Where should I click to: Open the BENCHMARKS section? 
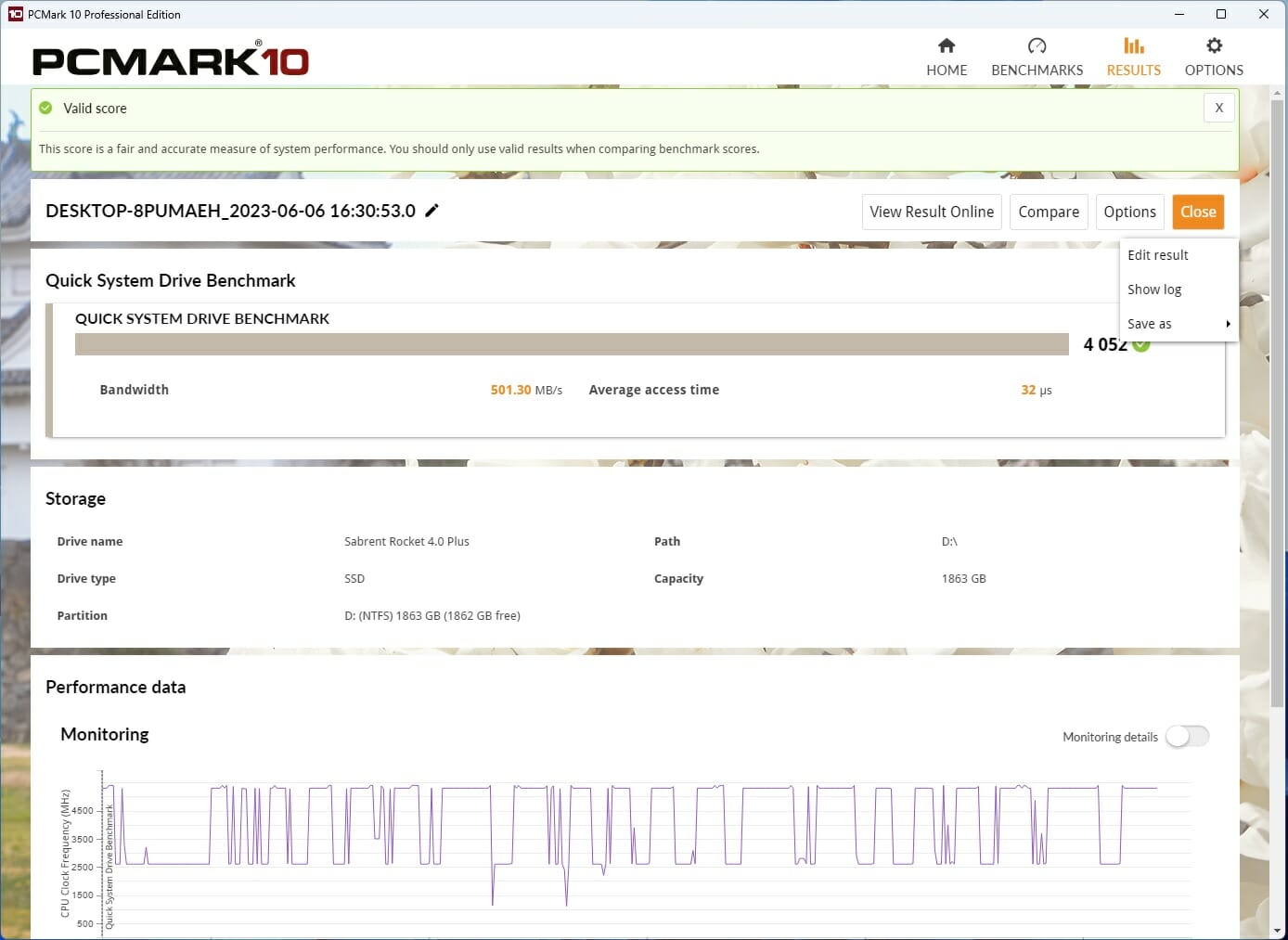click(1037, 58)
